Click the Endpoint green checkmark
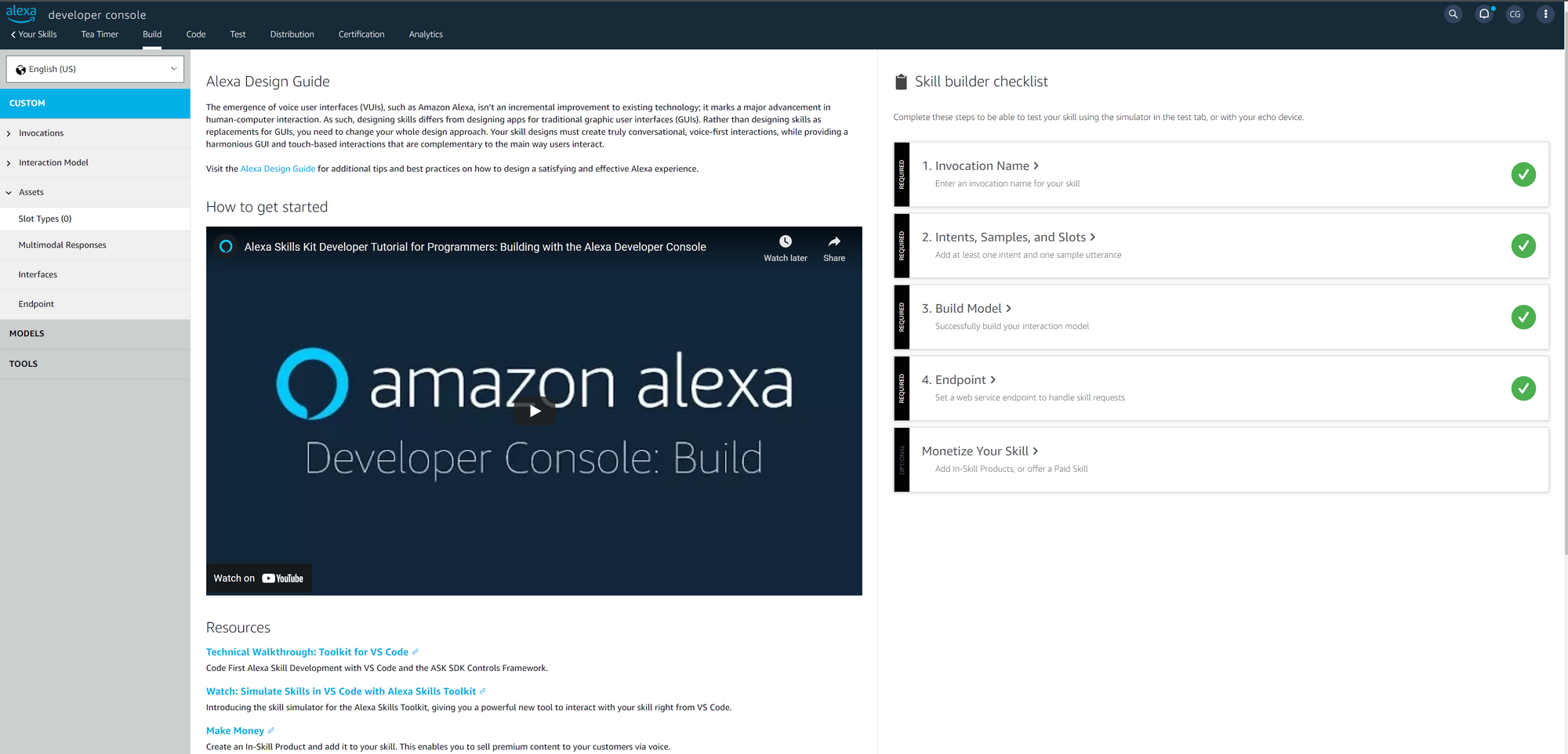This screenshot has width=1568, height=754. coord(1523,388)
